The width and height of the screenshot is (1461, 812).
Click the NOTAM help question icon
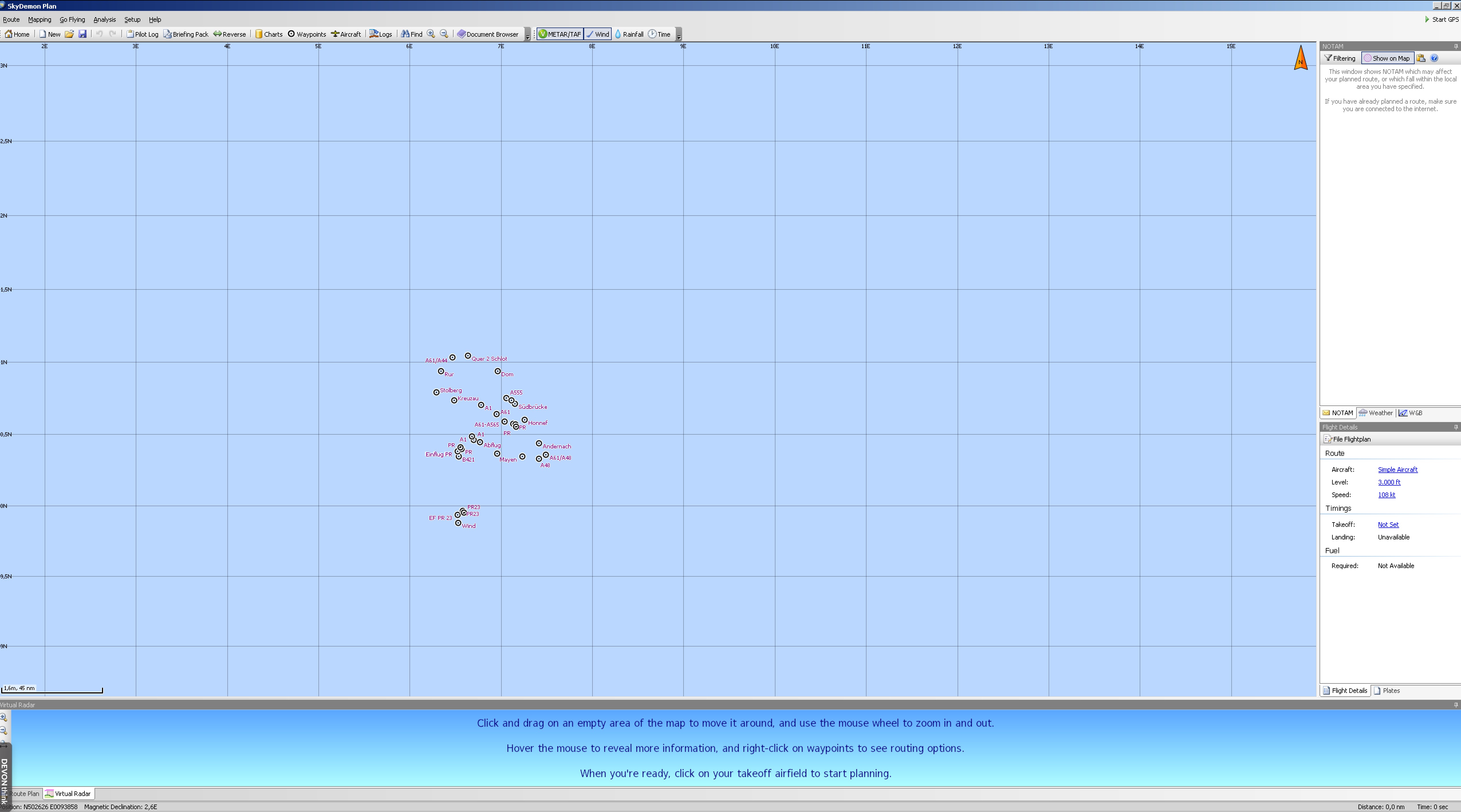(1434, 58)
